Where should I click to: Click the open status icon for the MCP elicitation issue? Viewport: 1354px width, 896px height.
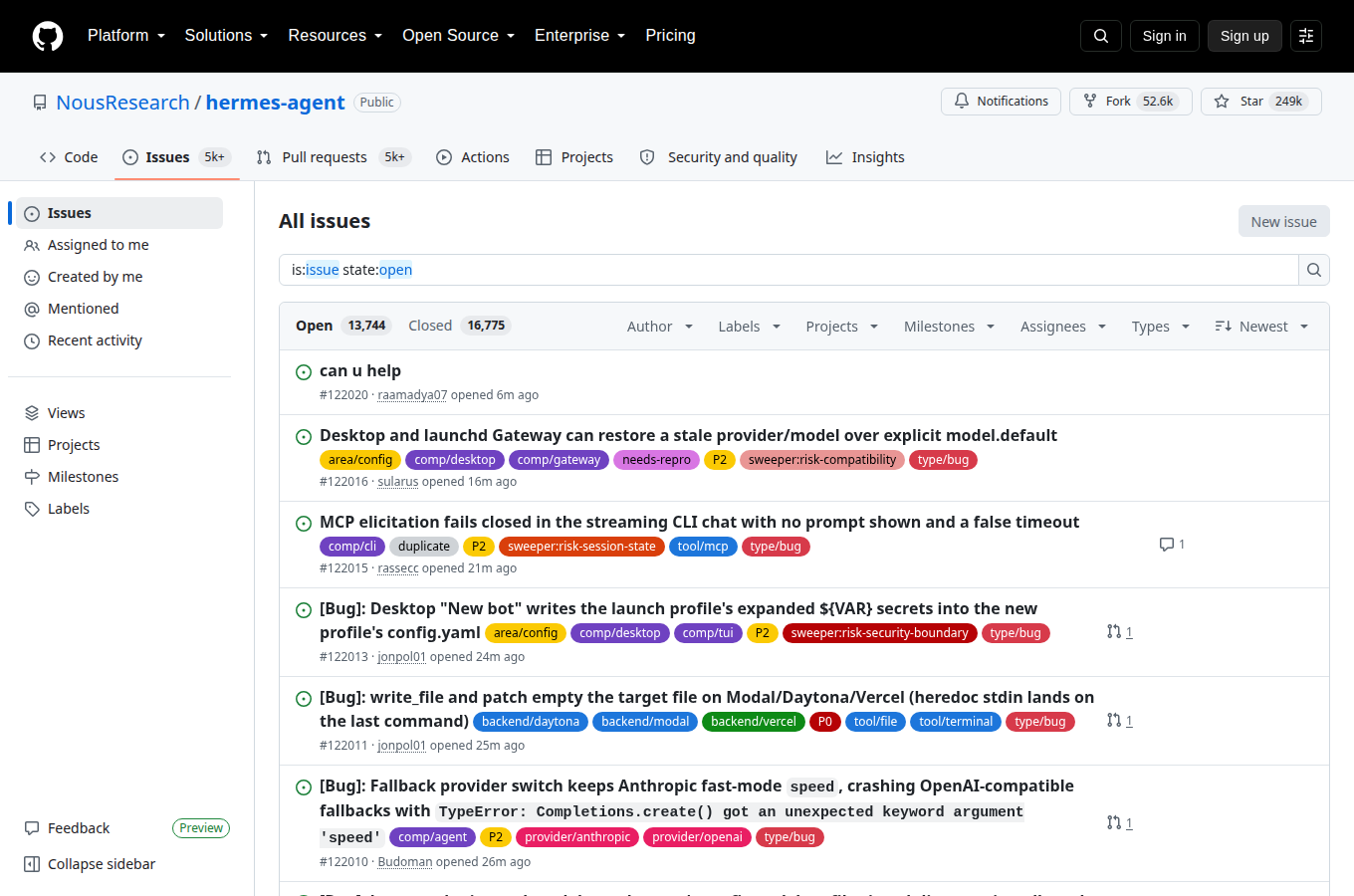coord(304,524)
